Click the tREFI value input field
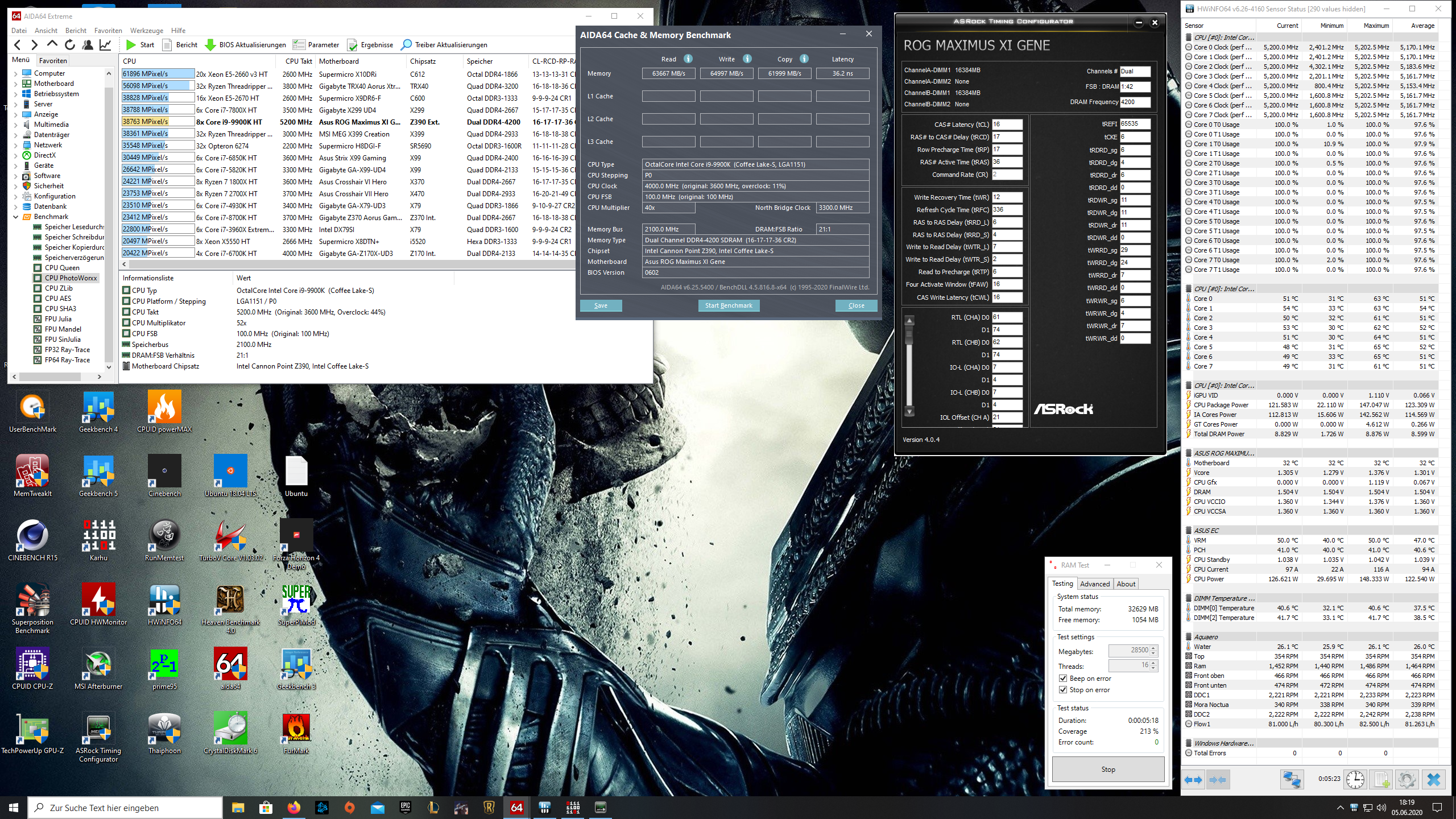 tap(1134, 124)
